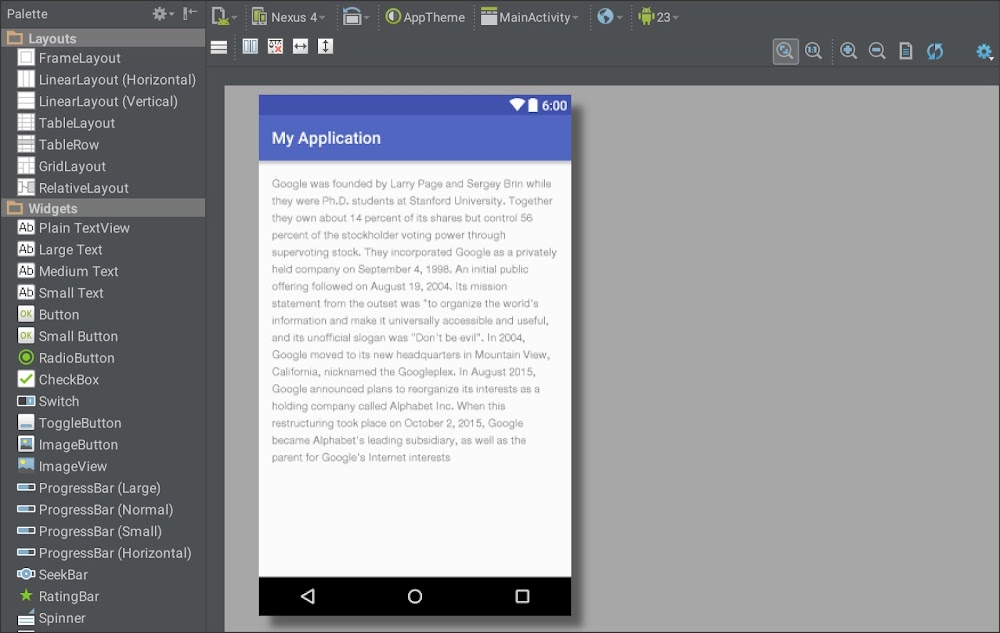Toggle layout width with horizontal arrows icon

point(300,47)
